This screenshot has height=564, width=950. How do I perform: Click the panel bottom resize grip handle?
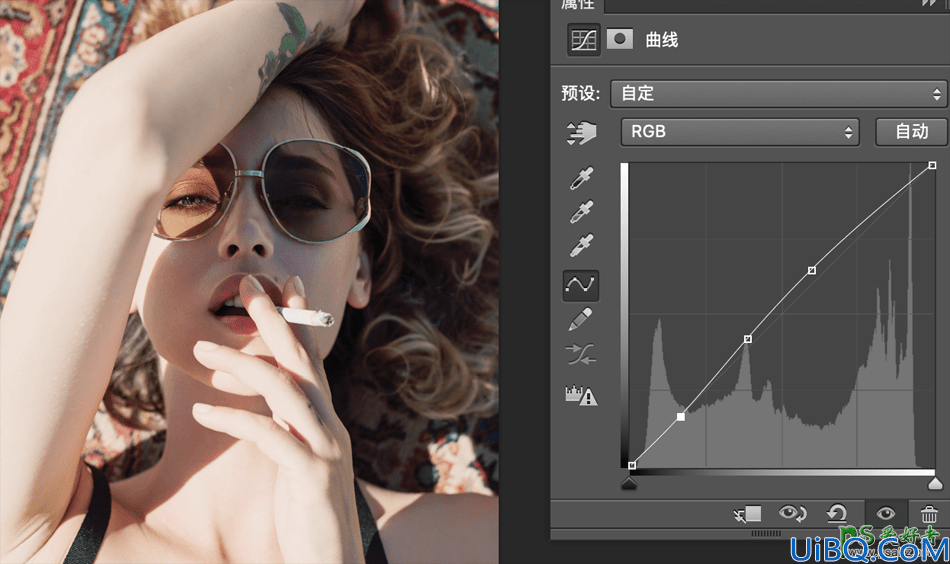[x=766, y=534]
